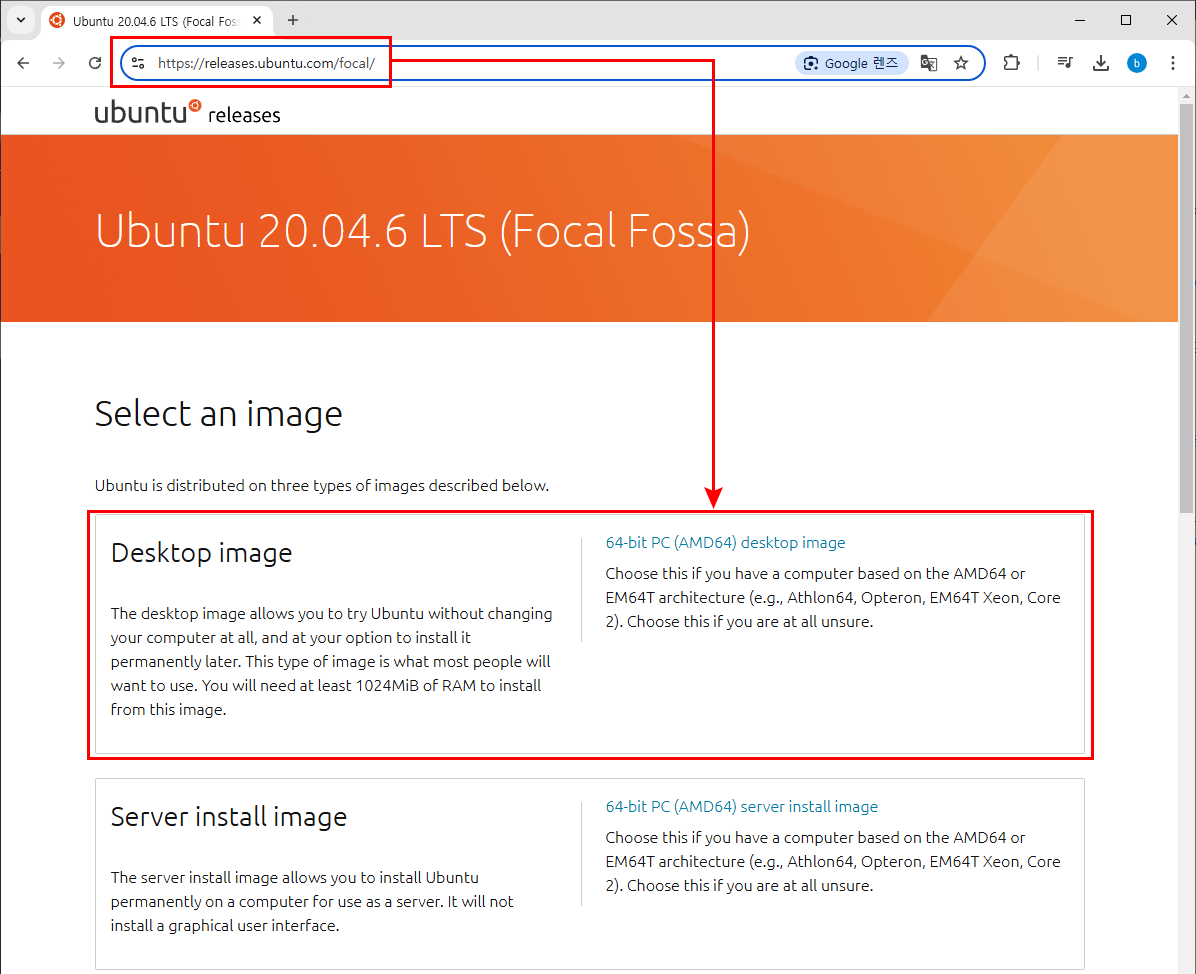
Task: Click the 'Ubuntu 20.04.6 LTS (Focal Fossa)' banner title
Action: pyautogui.click(x=422, y=231)
